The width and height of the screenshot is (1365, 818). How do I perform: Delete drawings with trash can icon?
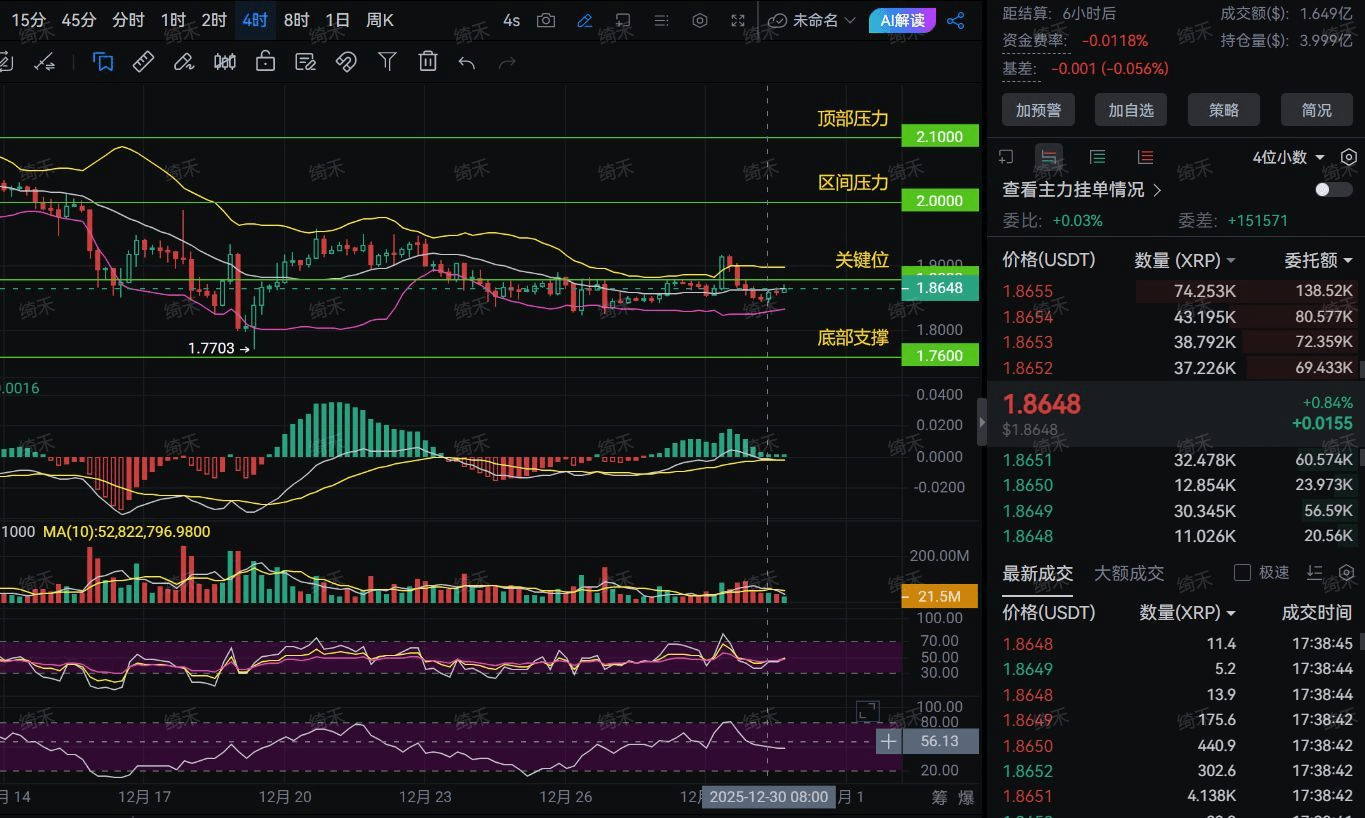pyautogui.click(x=428, y=62)
